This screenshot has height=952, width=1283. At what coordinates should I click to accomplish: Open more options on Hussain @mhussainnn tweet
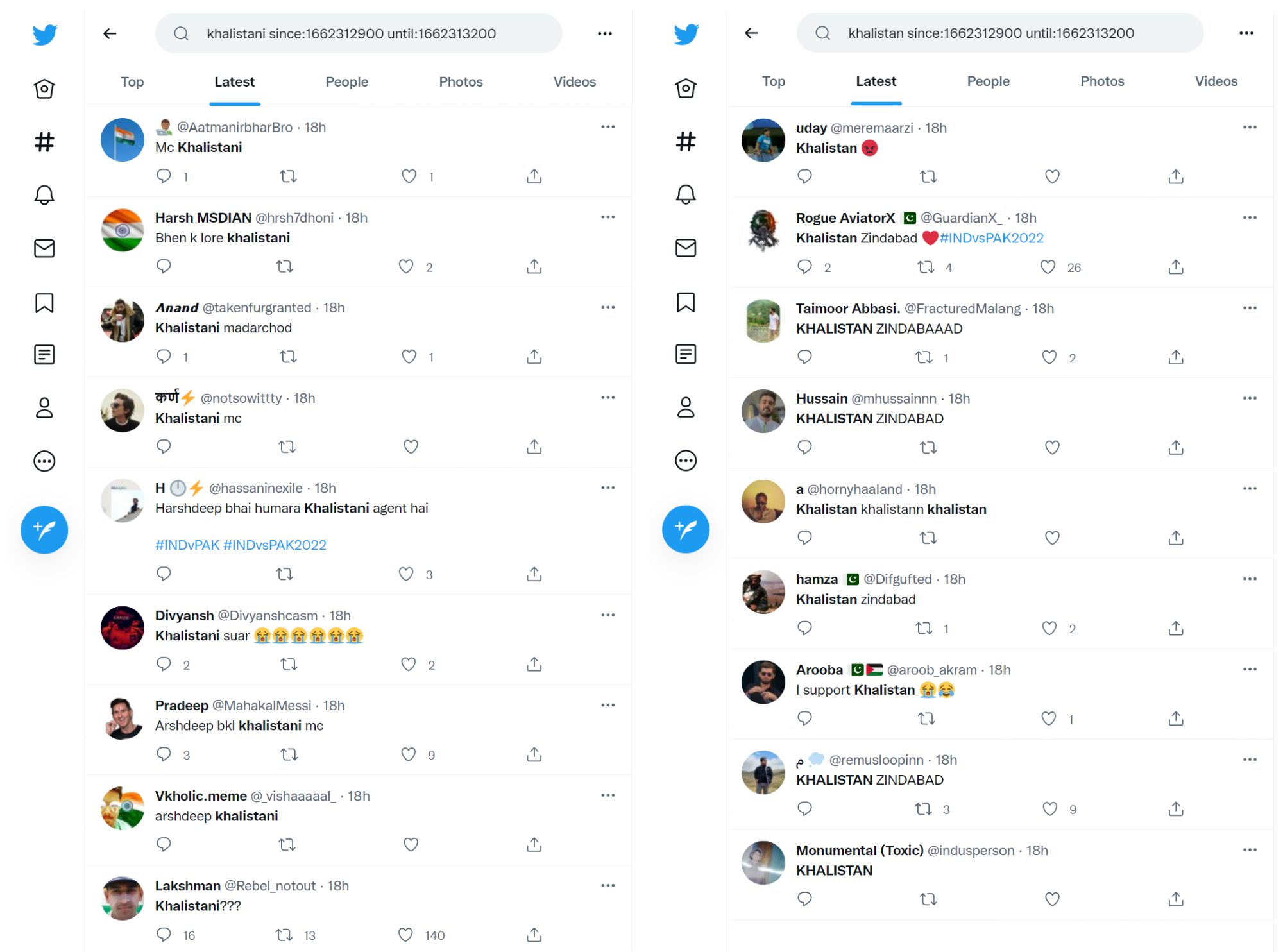click(1250, 398)
